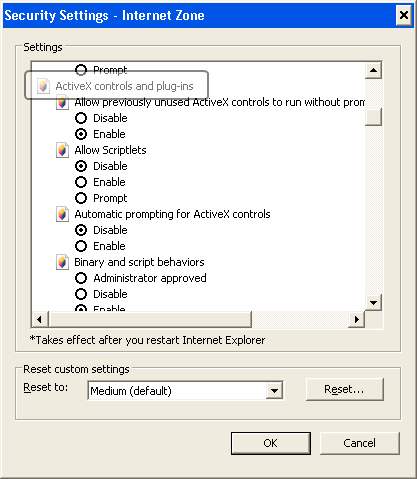Click the ActiveX controls and plug-ins category icon

tap(43, 86)
